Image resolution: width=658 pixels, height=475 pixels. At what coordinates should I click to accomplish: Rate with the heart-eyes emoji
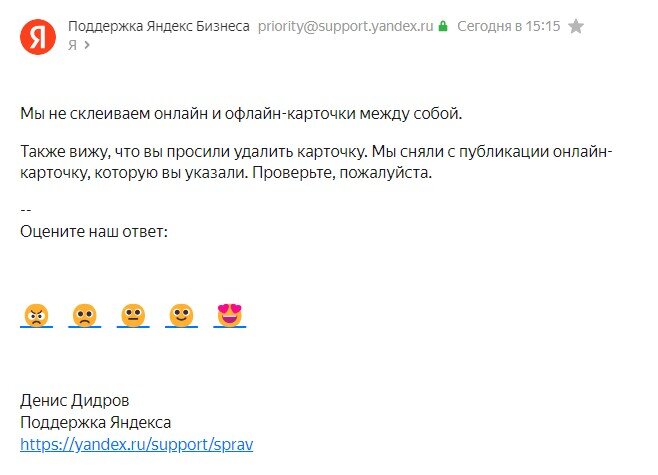pyautogui.click(x=230, y=315)
